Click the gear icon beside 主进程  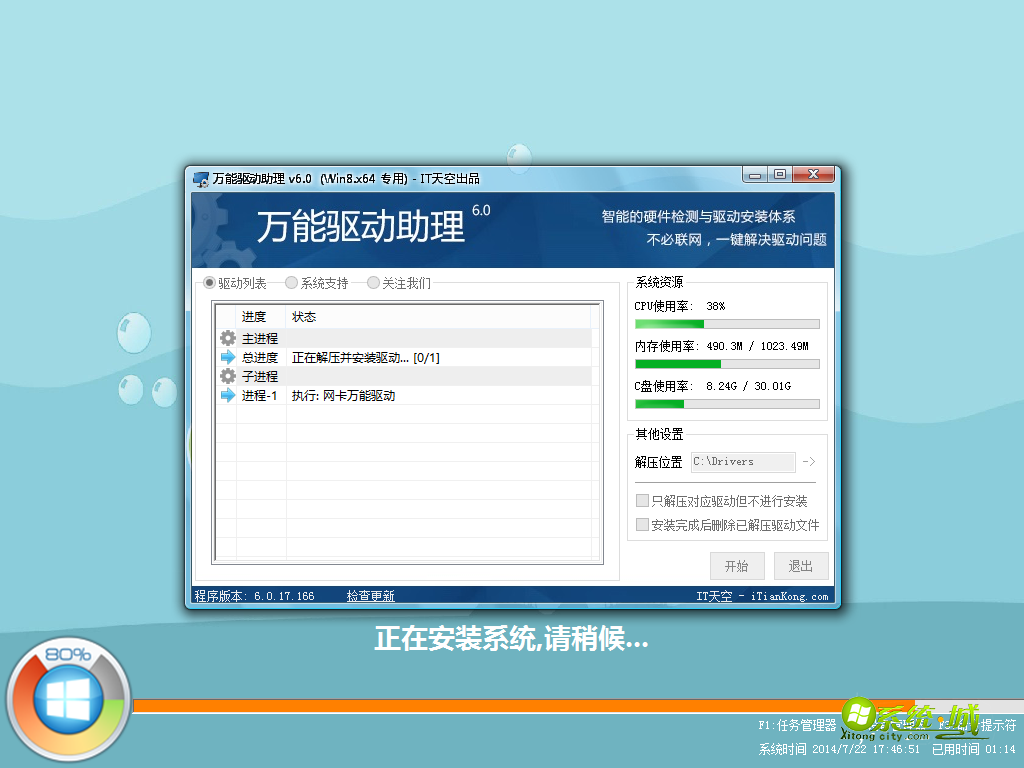click(228, 338)
